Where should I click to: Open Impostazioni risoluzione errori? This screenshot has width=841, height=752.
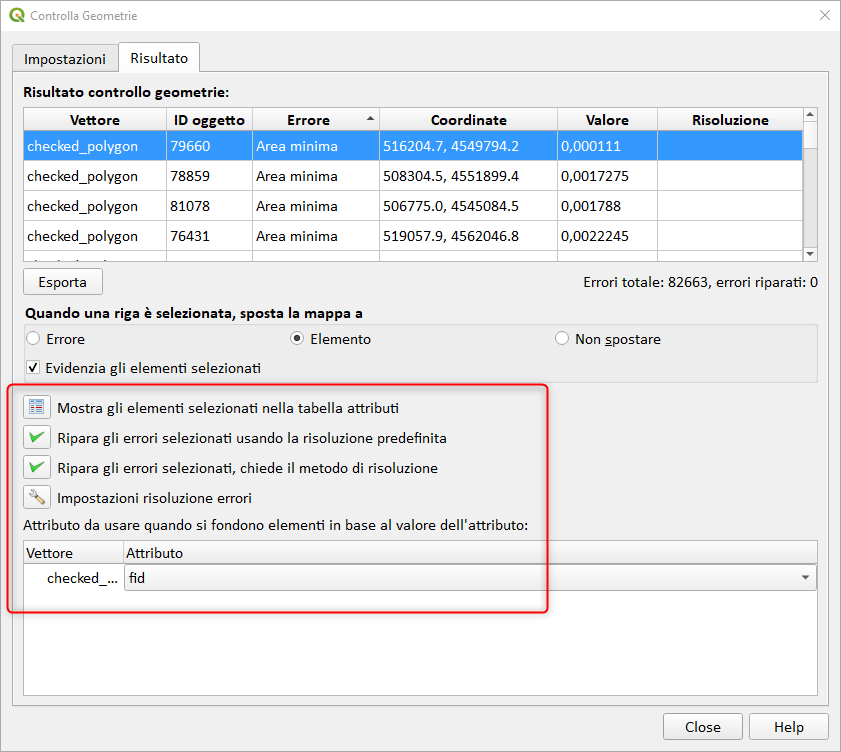click(37, 497)
